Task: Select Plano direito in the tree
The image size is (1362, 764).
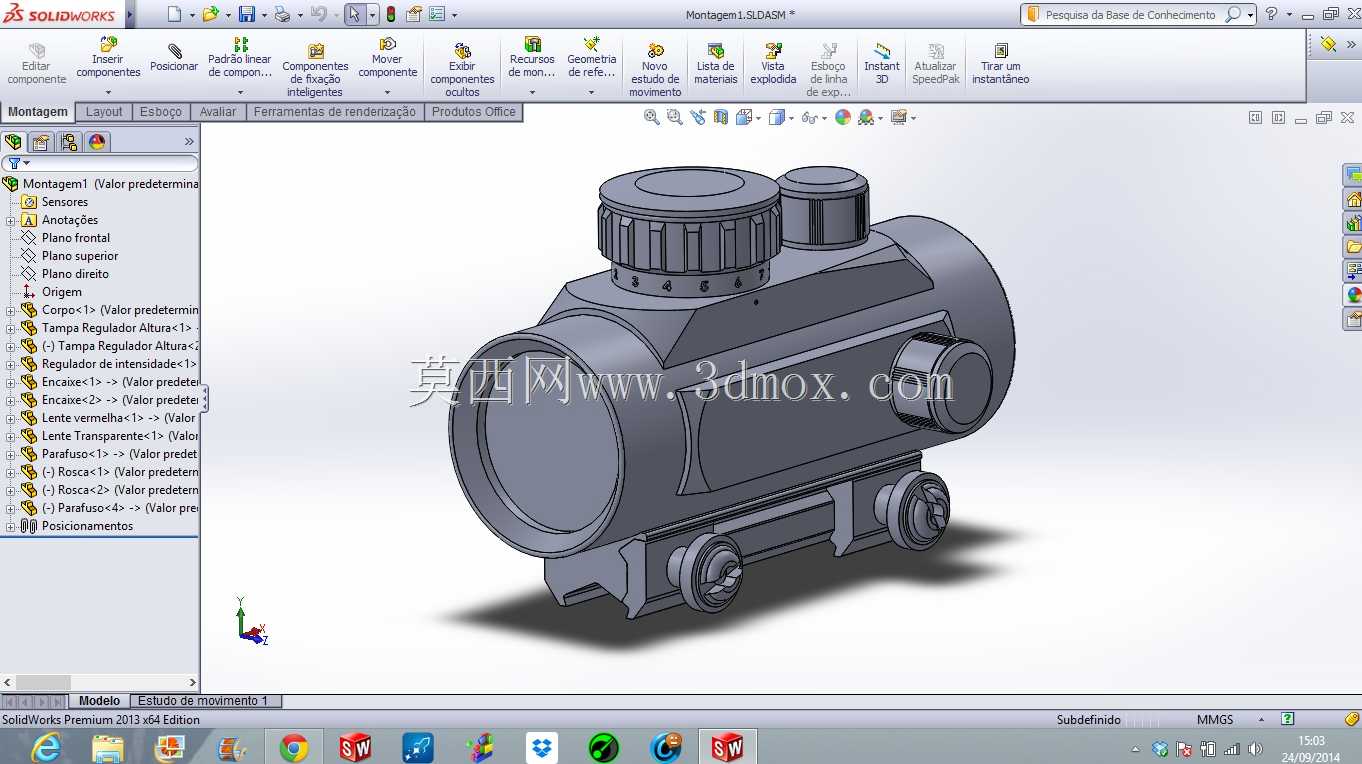Action: [x=75, y=274]
